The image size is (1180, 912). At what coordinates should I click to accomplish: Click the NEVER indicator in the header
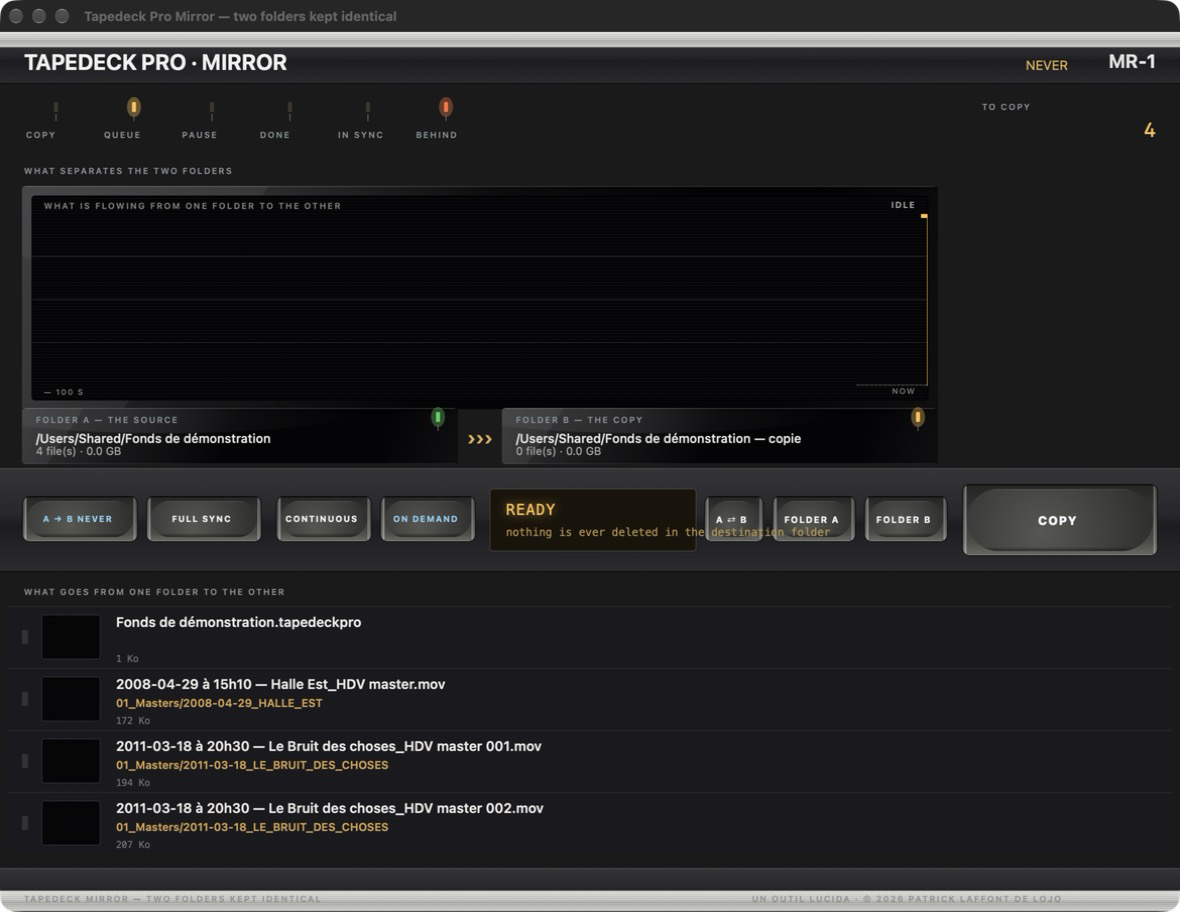point(1046,65)
